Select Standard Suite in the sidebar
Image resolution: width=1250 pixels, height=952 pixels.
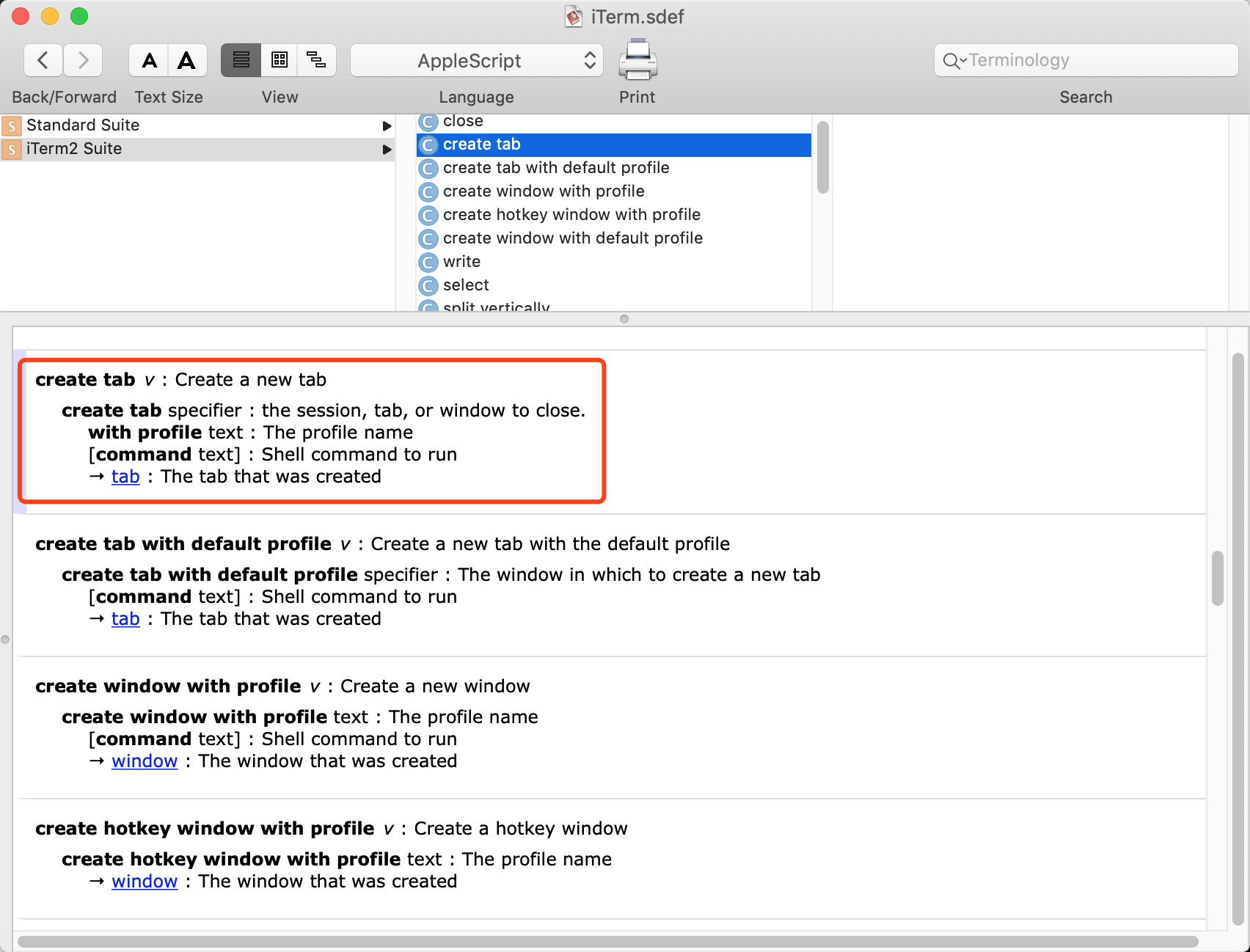pyautogui.click(x=197, y=125)
